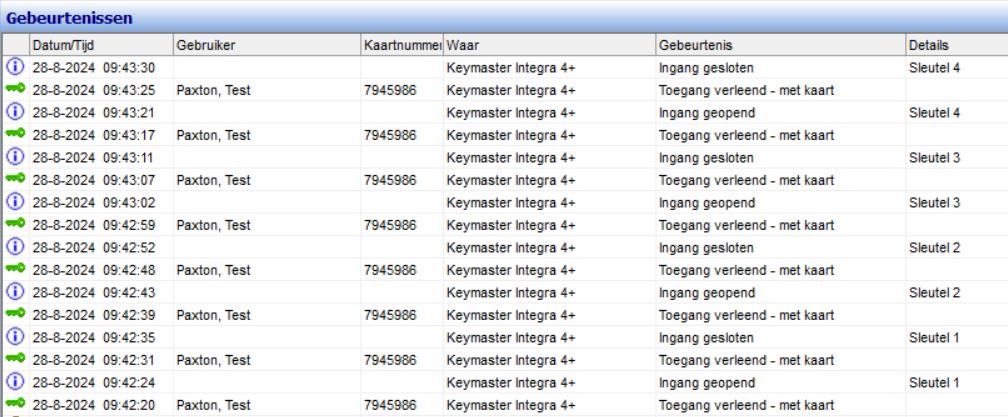Select the info icon on the 09:43:11 row
Screen dimensions: 1008x417
(15, 157)
